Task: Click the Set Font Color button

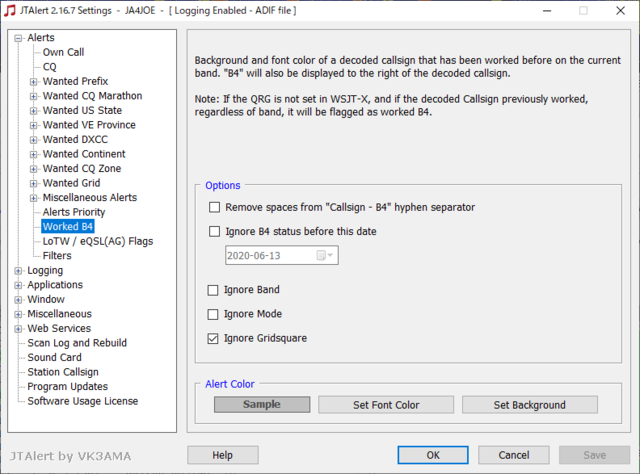Action: 386,405
